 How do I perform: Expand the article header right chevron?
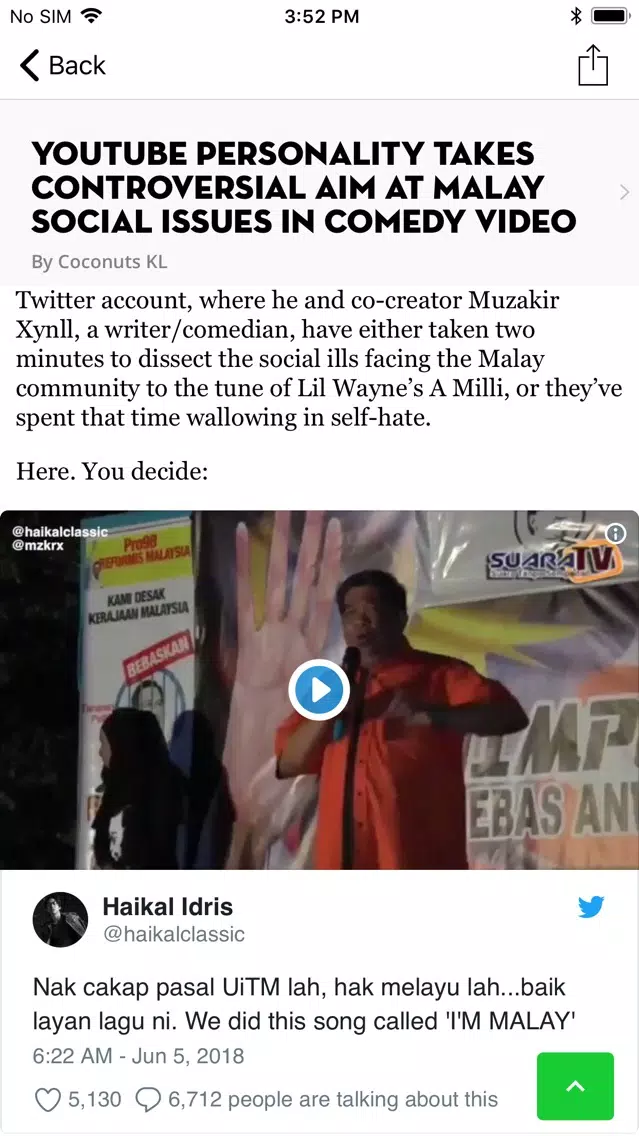pos(625,192)
